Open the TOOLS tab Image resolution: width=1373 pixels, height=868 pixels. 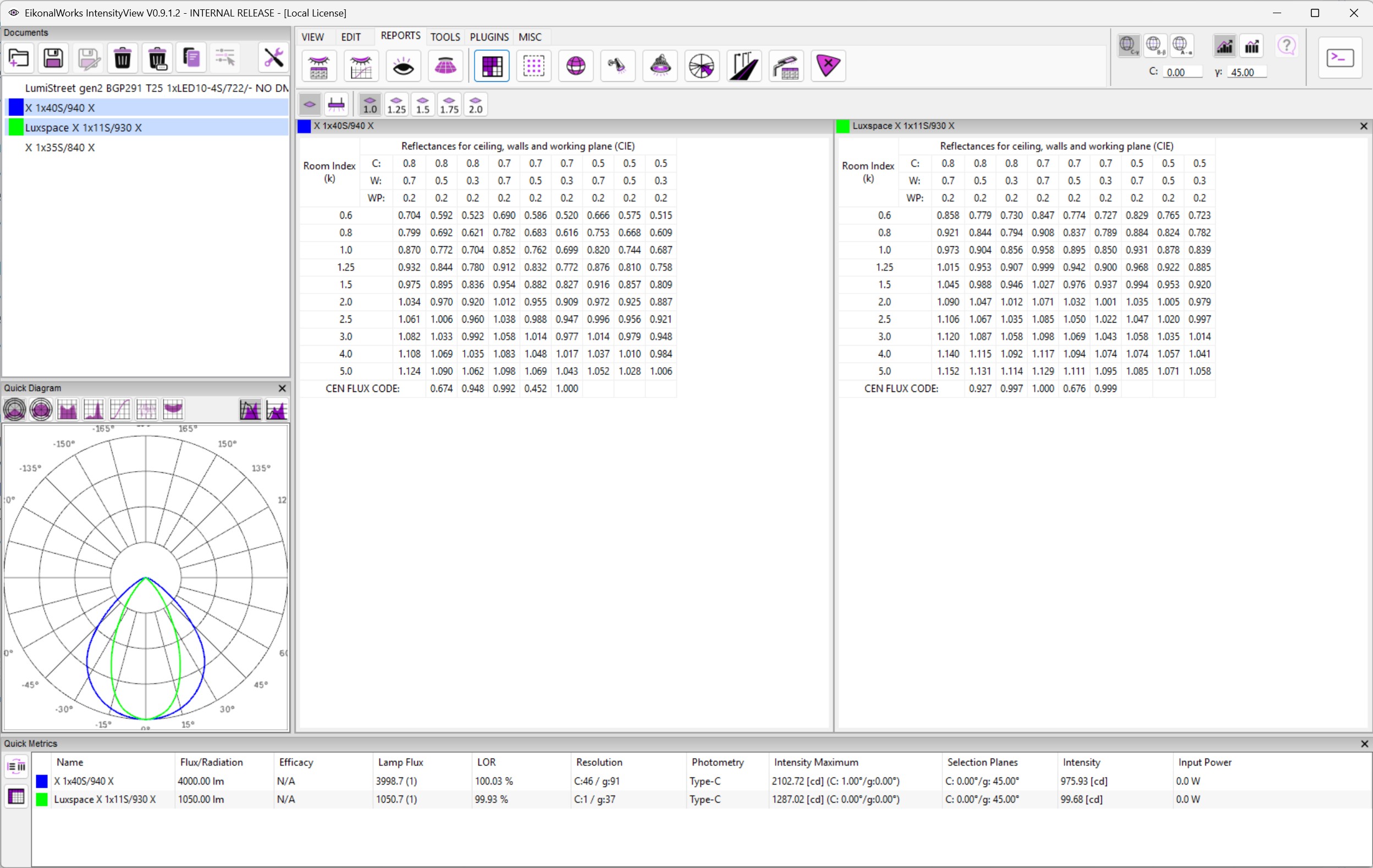click(x=445, y=37)
